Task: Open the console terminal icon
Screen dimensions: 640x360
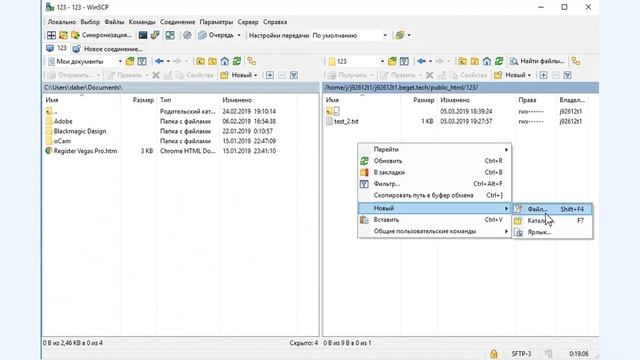Action: (x=143, y=36)
